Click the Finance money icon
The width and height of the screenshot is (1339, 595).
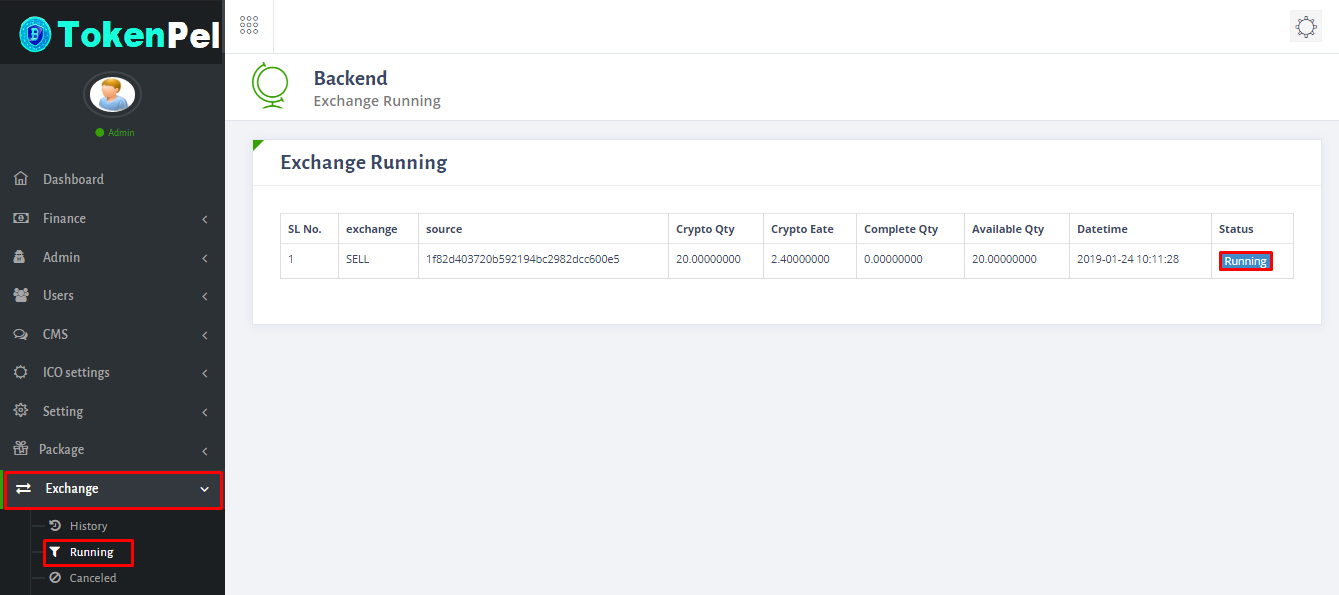click(21, 218)
